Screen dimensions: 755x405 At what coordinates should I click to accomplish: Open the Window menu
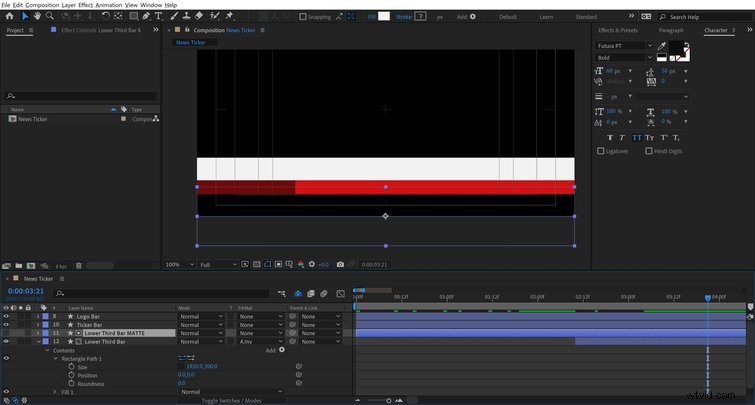click(x=151, y=5)
